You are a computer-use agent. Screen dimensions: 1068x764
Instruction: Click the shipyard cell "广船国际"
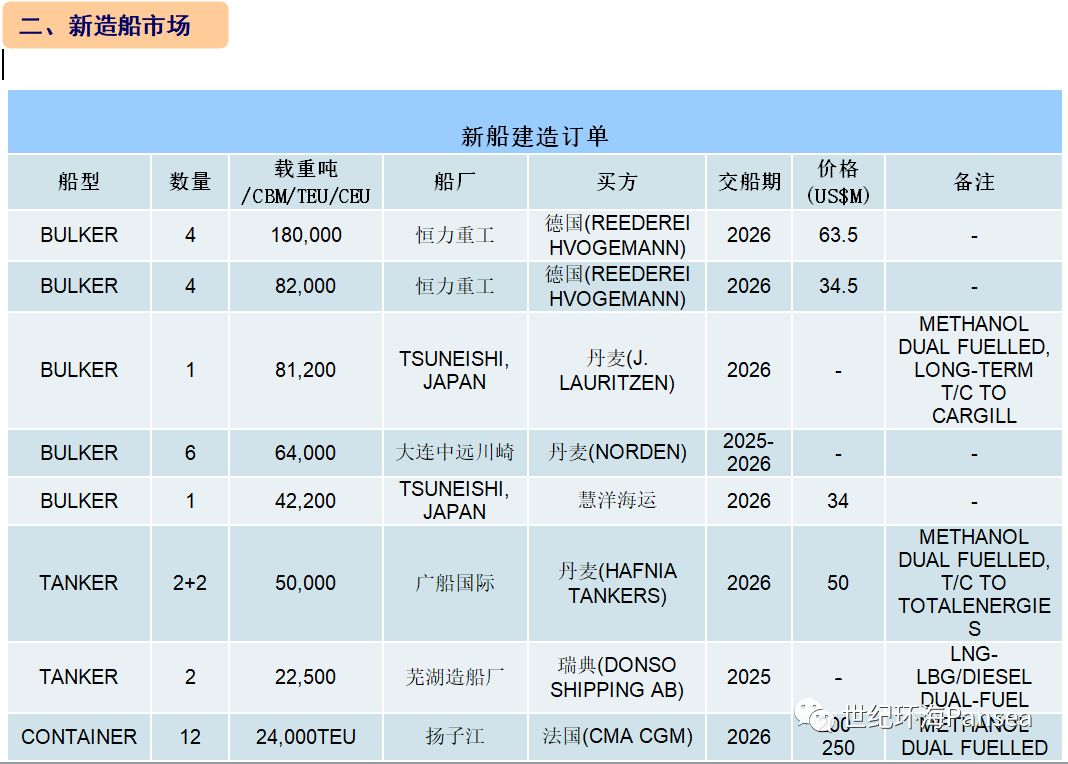(455, 583)
